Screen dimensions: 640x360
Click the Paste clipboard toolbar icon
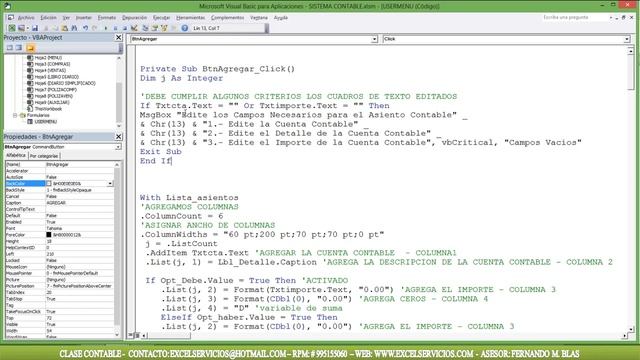(65, 28)
